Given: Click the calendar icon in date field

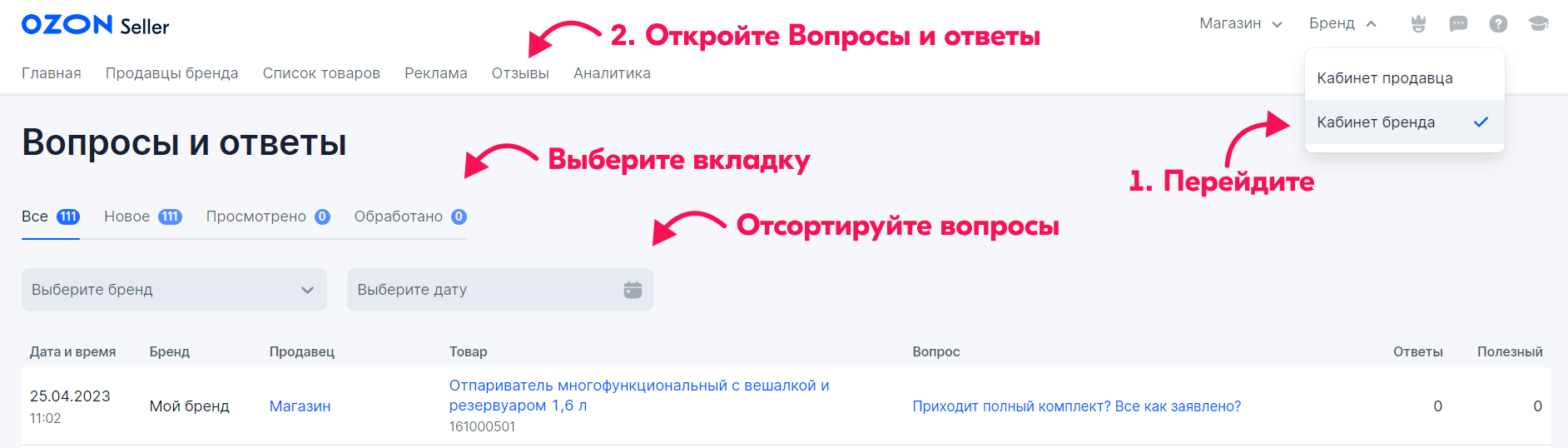Looking at the screenshot, I should pos(633,290).
